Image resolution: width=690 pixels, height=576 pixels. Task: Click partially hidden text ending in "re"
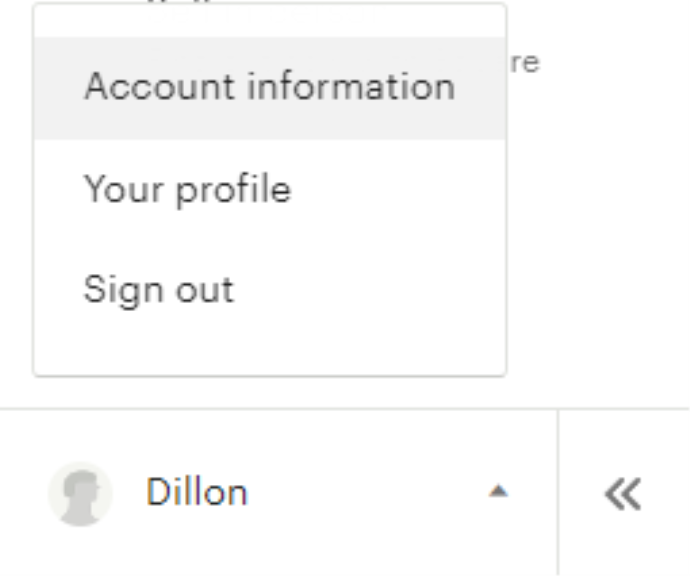(x=525, y=62)
